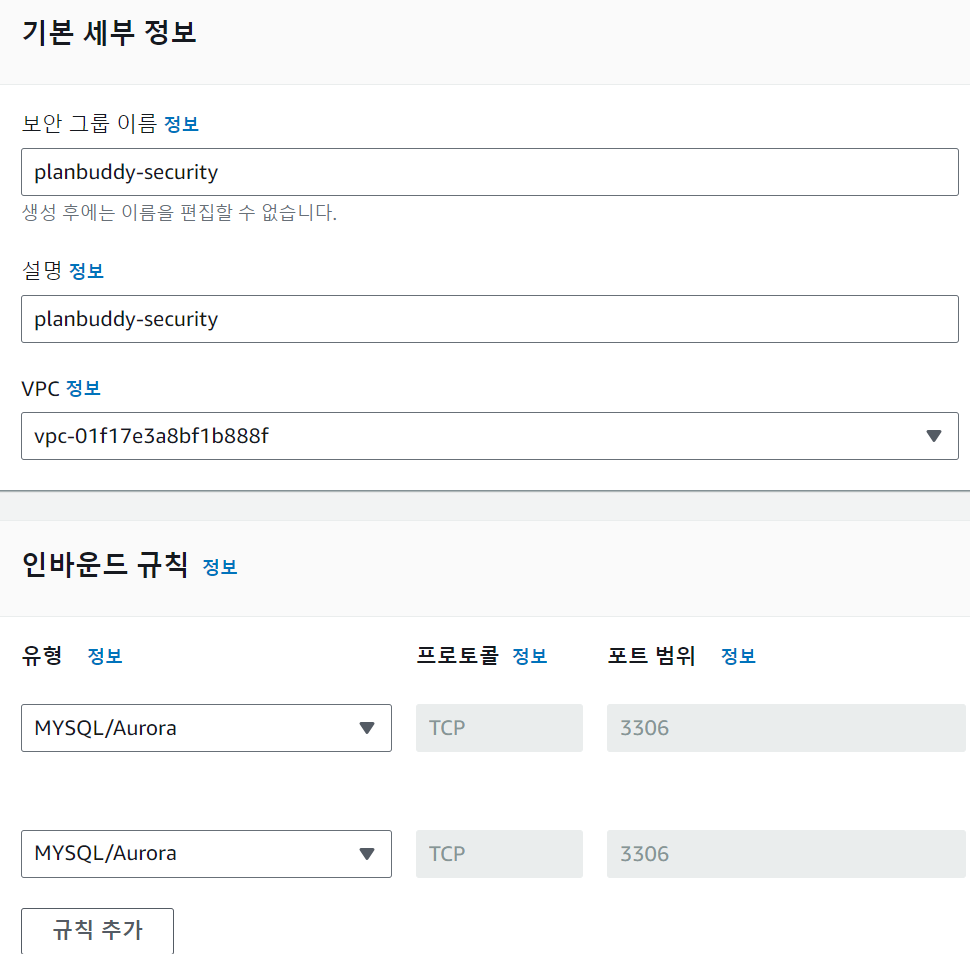Click the 프로토콜 column header

point(457,655)
